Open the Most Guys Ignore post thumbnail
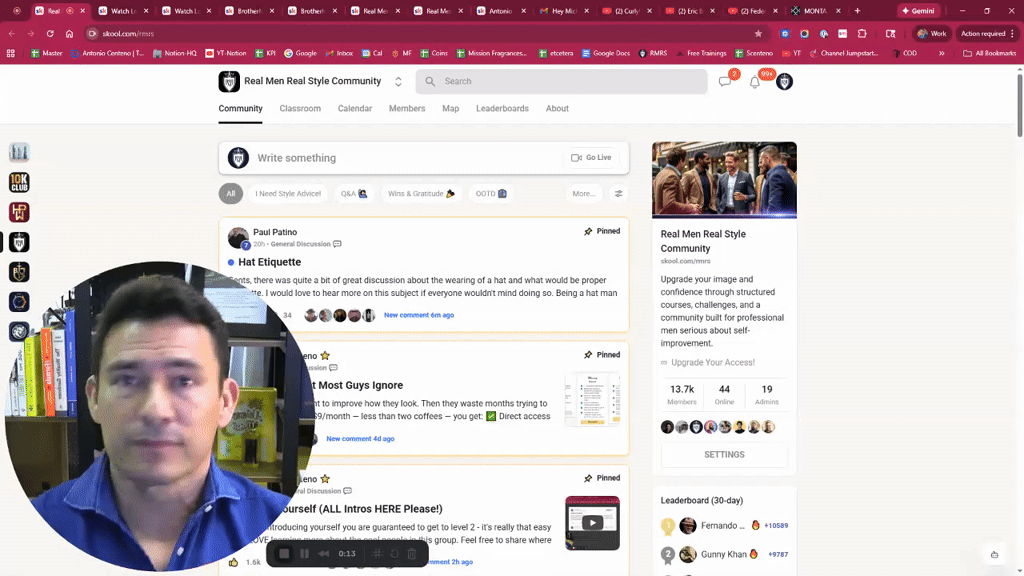Image resolution: width=1024 pixels, height=576 pixels. tap(592, 399)
